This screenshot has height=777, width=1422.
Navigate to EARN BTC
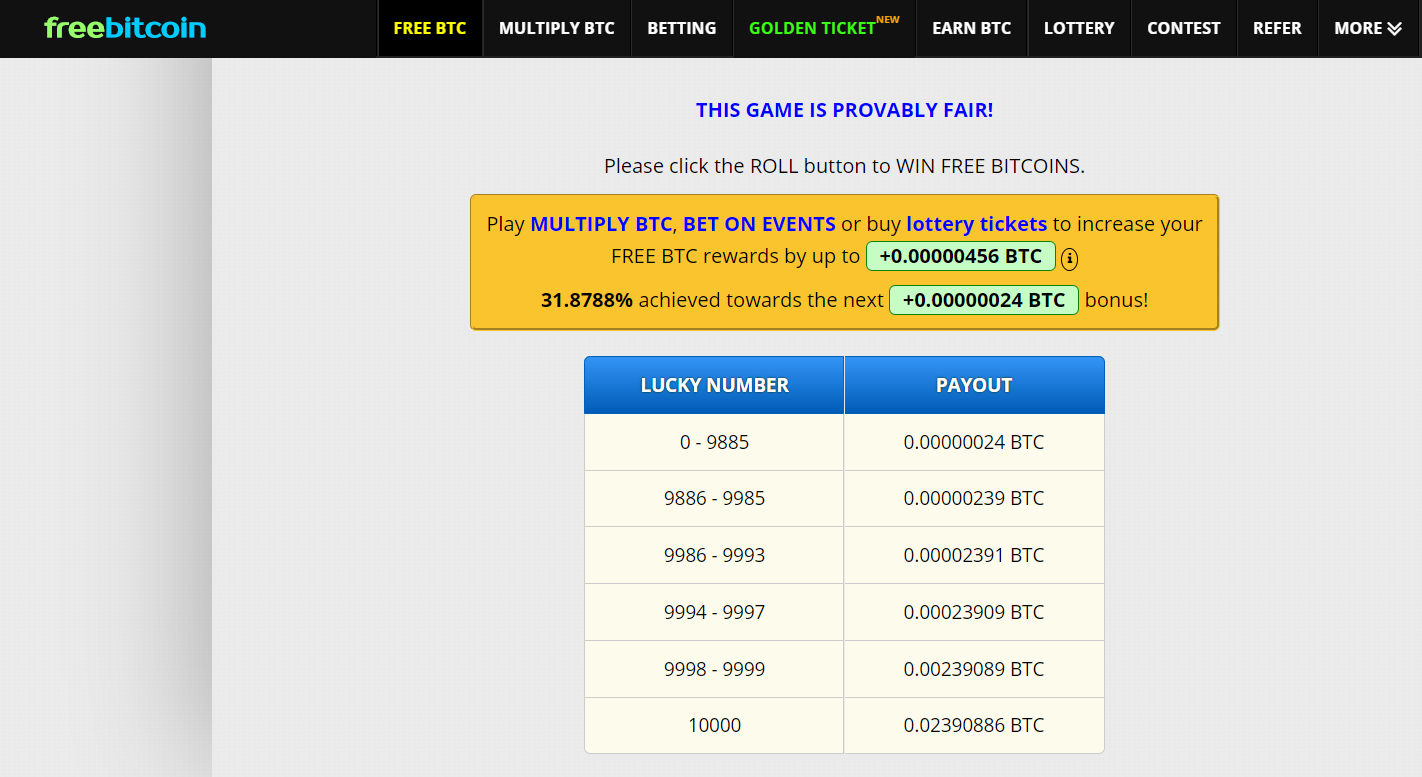coord(972,28)
